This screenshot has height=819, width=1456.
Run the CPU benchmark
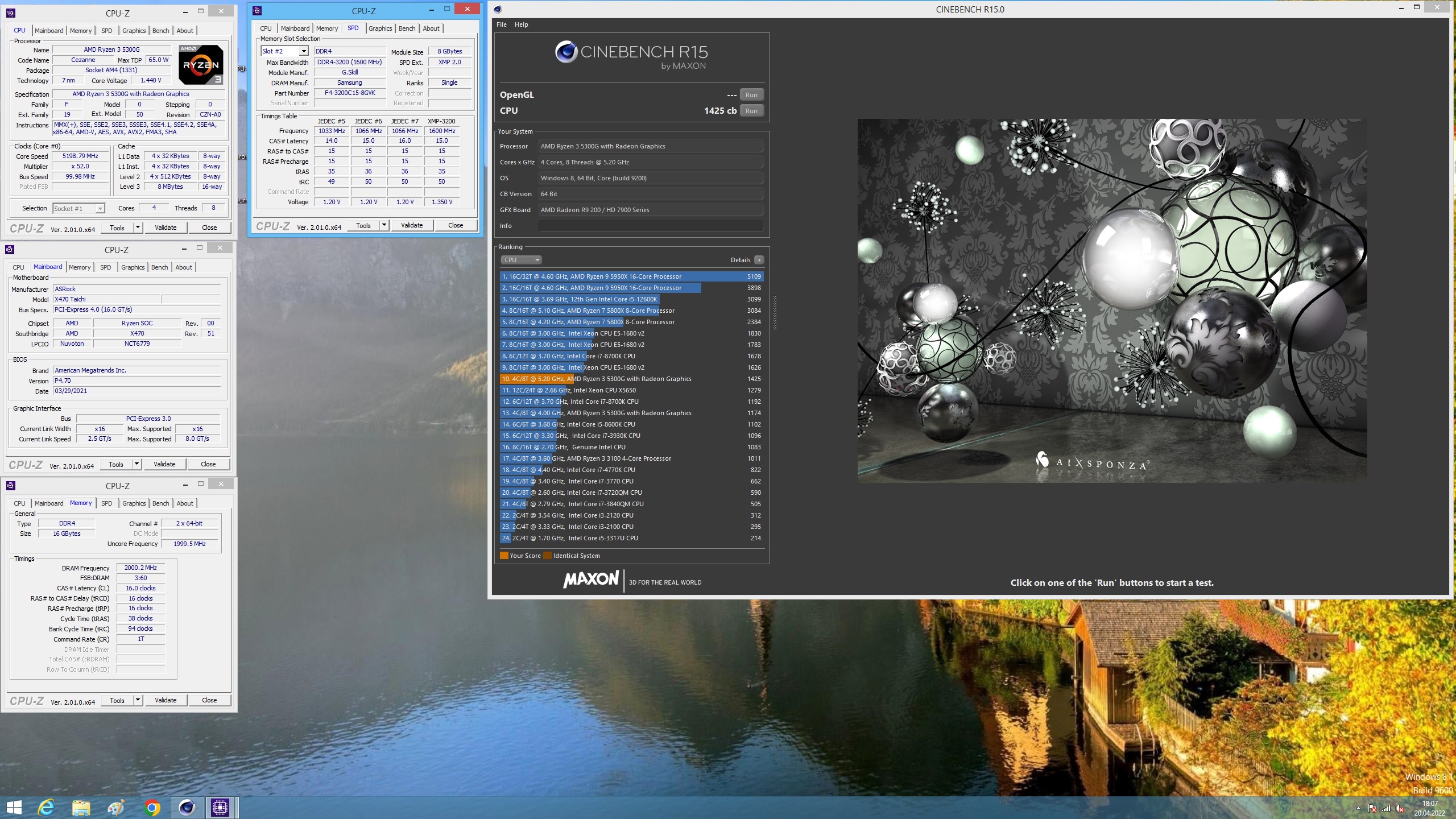(751, 111)
